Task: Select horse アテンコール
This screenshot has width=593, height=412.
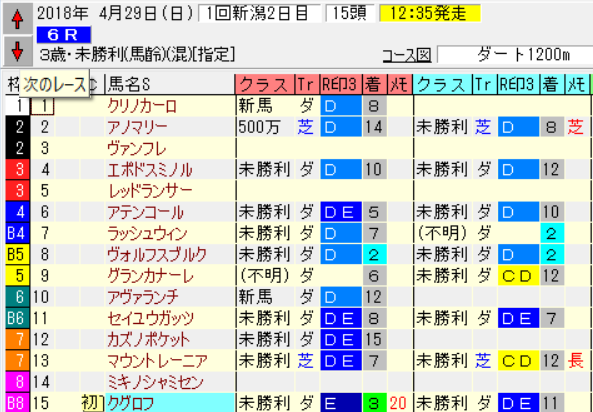Action: (145, 212)
